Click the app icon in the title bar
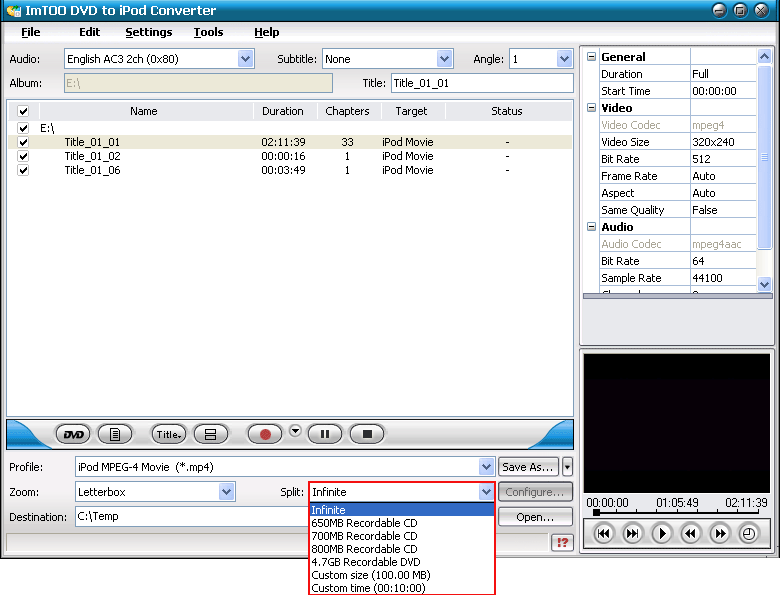This screenshot has height=595, width=780. pos(14,10)
